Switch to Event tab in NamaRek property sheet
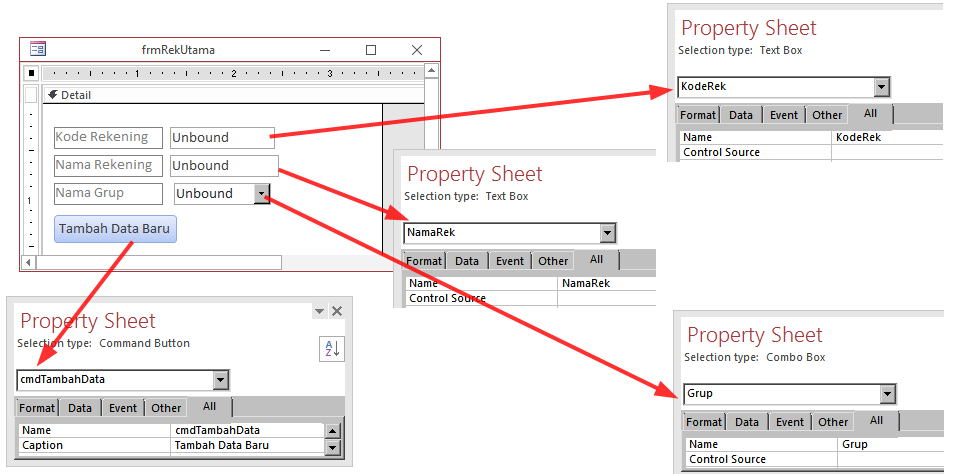The image size is (963, 474). click(x=510, y=261)
